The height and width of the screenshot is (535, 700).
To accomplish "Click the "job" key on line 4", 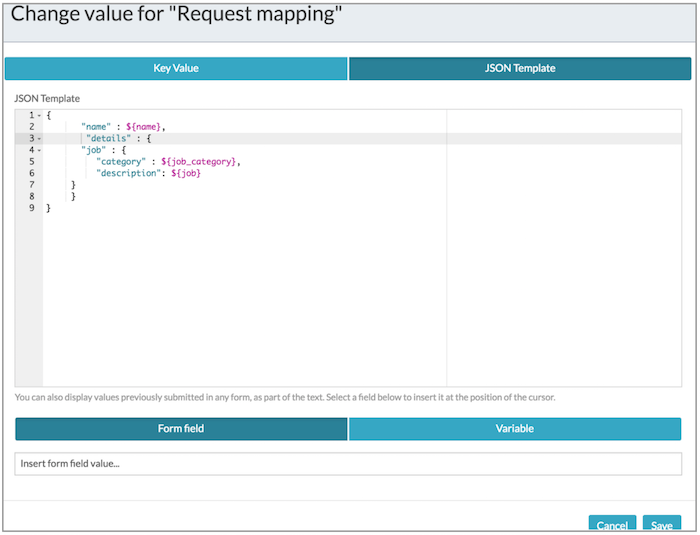I will coord(94,151).
